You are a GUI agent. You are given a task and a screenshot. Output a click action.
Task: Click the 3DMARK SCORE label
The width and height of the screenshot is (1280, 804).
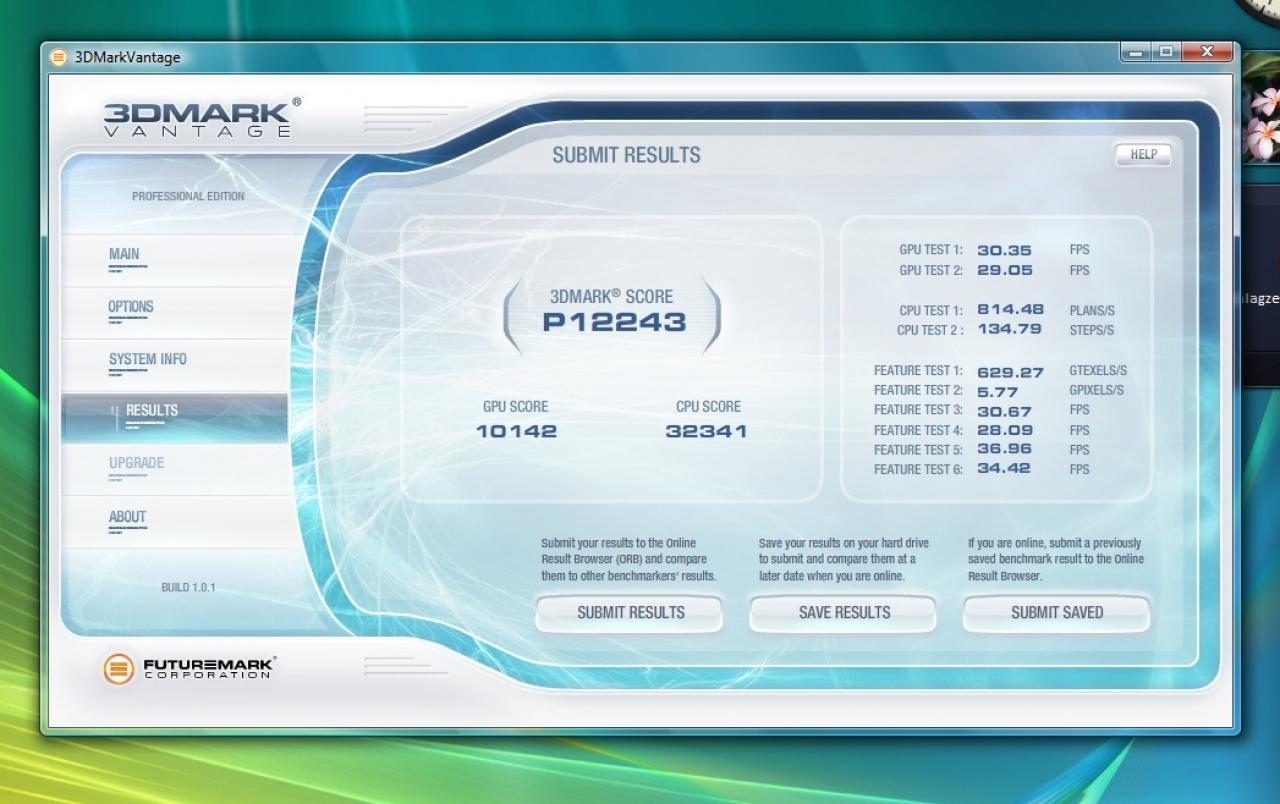(x=611, y=296)
